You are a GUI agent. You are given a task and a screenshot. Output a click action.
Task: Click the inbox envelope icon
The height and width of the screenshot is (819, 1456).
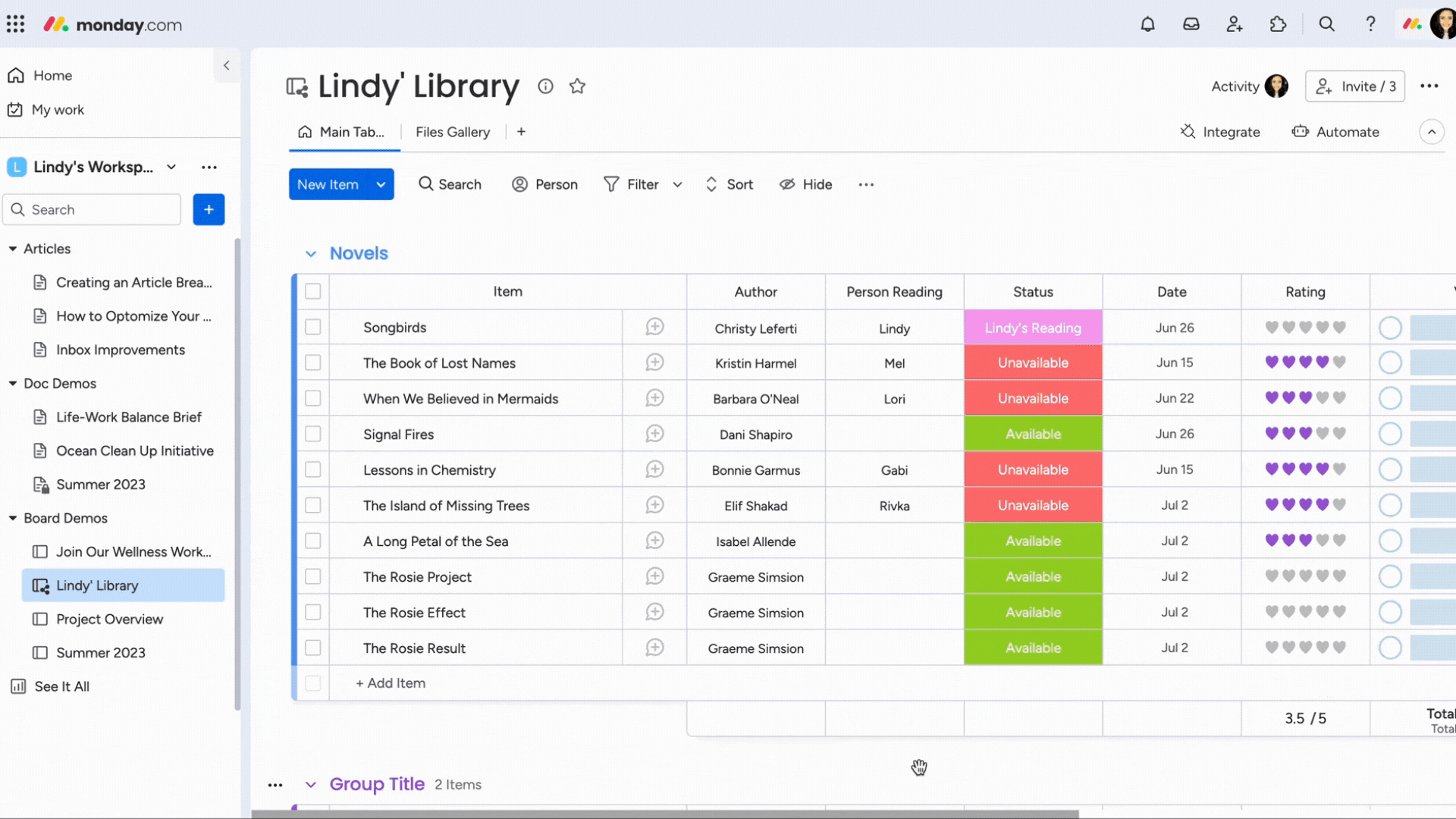point(1191,24)
